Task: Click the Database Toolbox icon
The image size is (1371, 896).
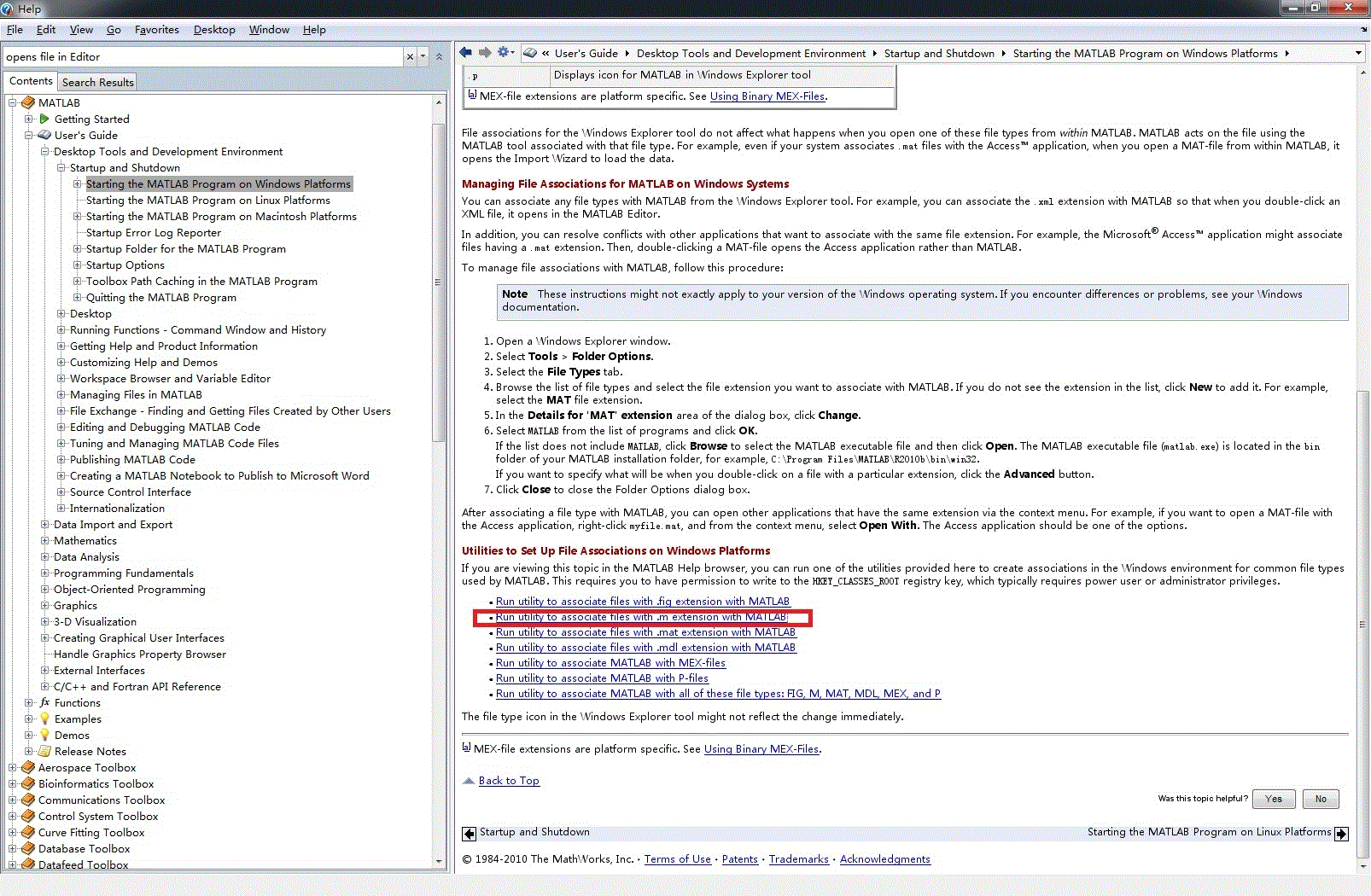Action: [x=28, y=848]
